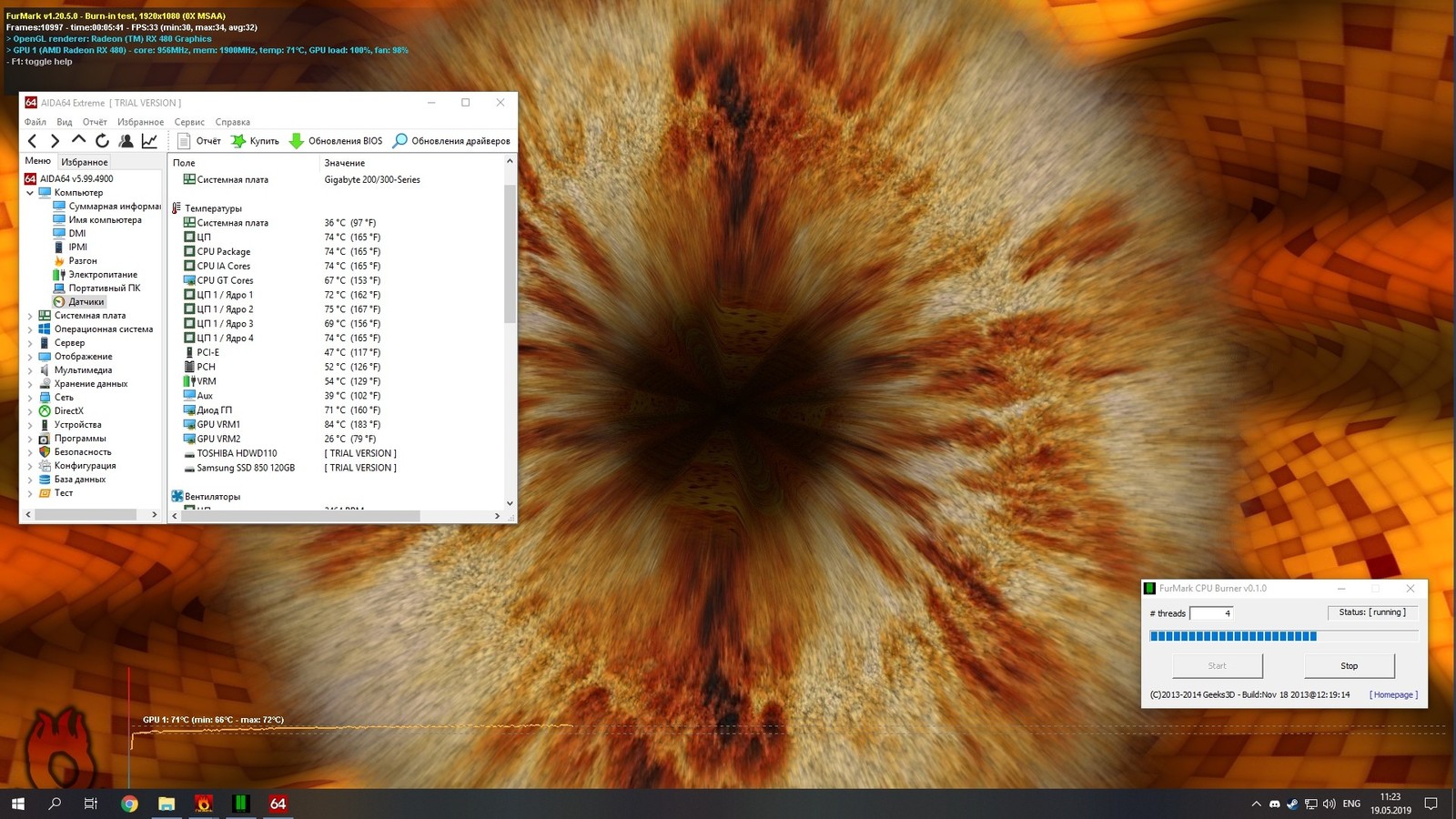
Task: Select the DMI tree item
Action: [69, 234]
